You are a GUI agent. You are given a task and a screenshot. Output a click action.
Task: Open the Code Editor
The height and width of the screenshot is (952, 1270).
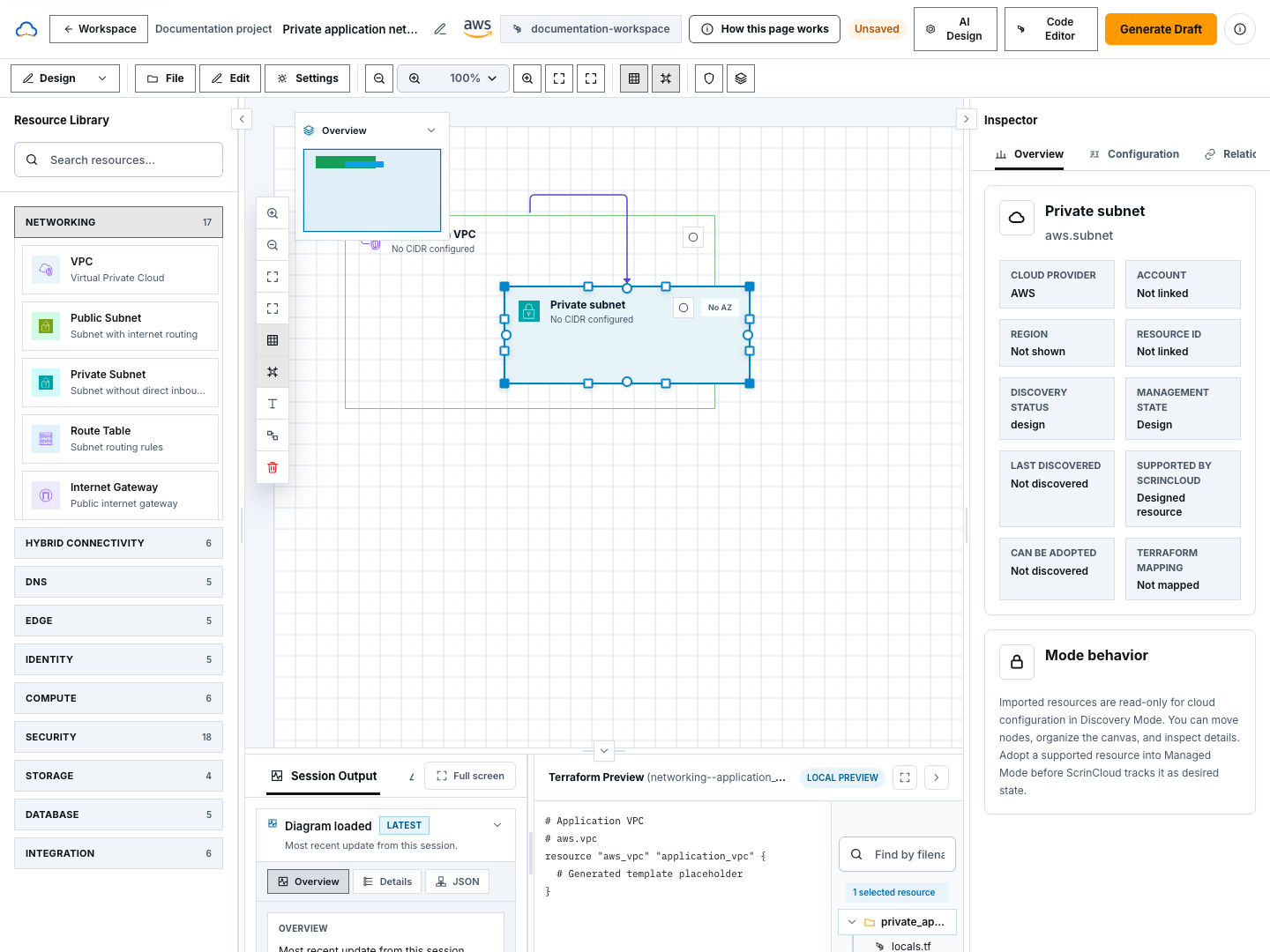(1051, 29)
